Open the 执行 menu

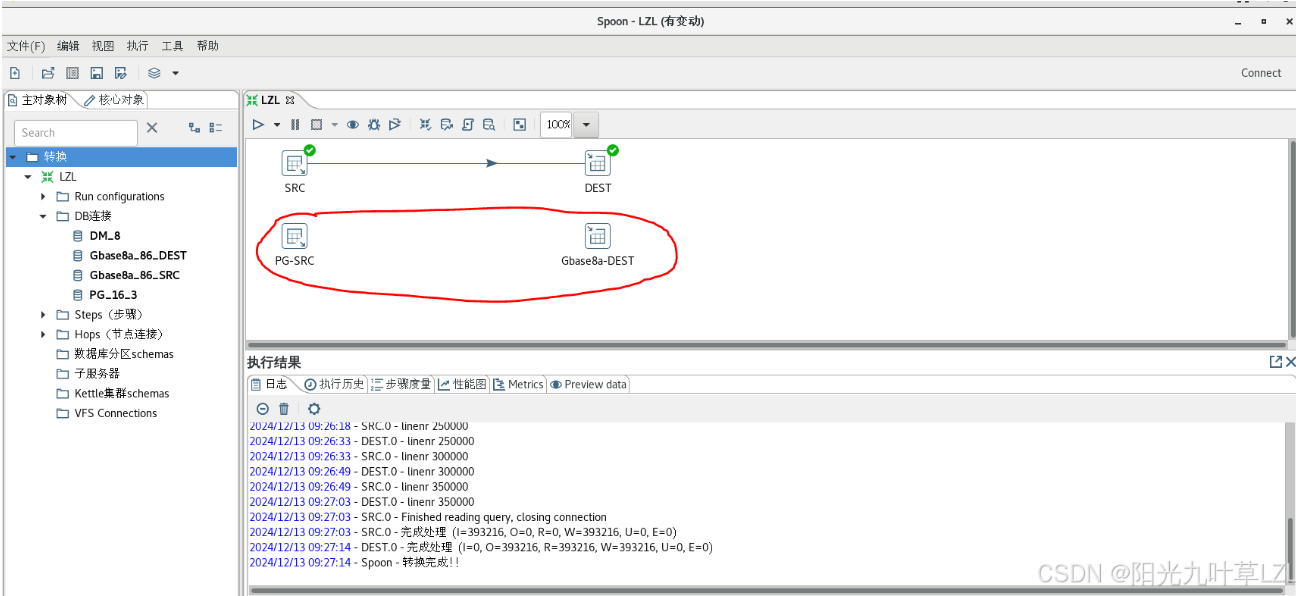click(138, 46)
